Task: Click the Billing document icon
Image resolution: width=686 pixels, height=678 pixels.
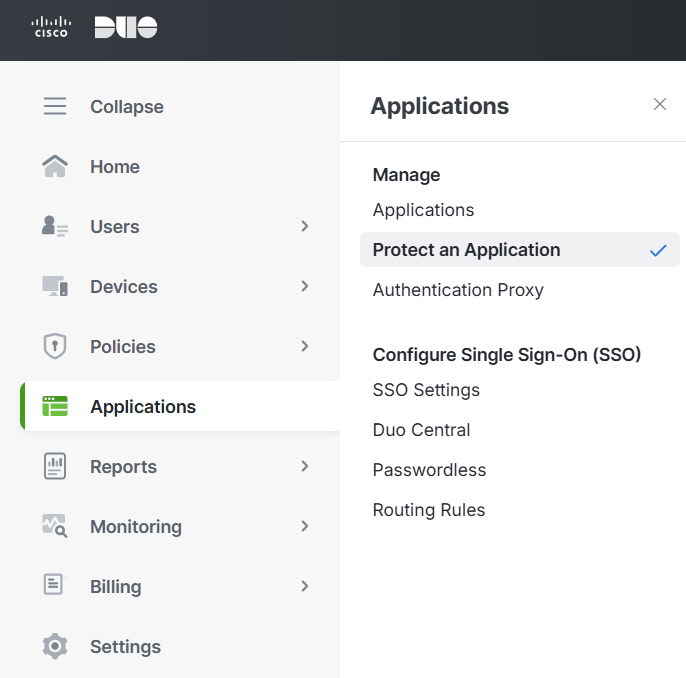Action: pyautogui.click(x=55, y=586)
